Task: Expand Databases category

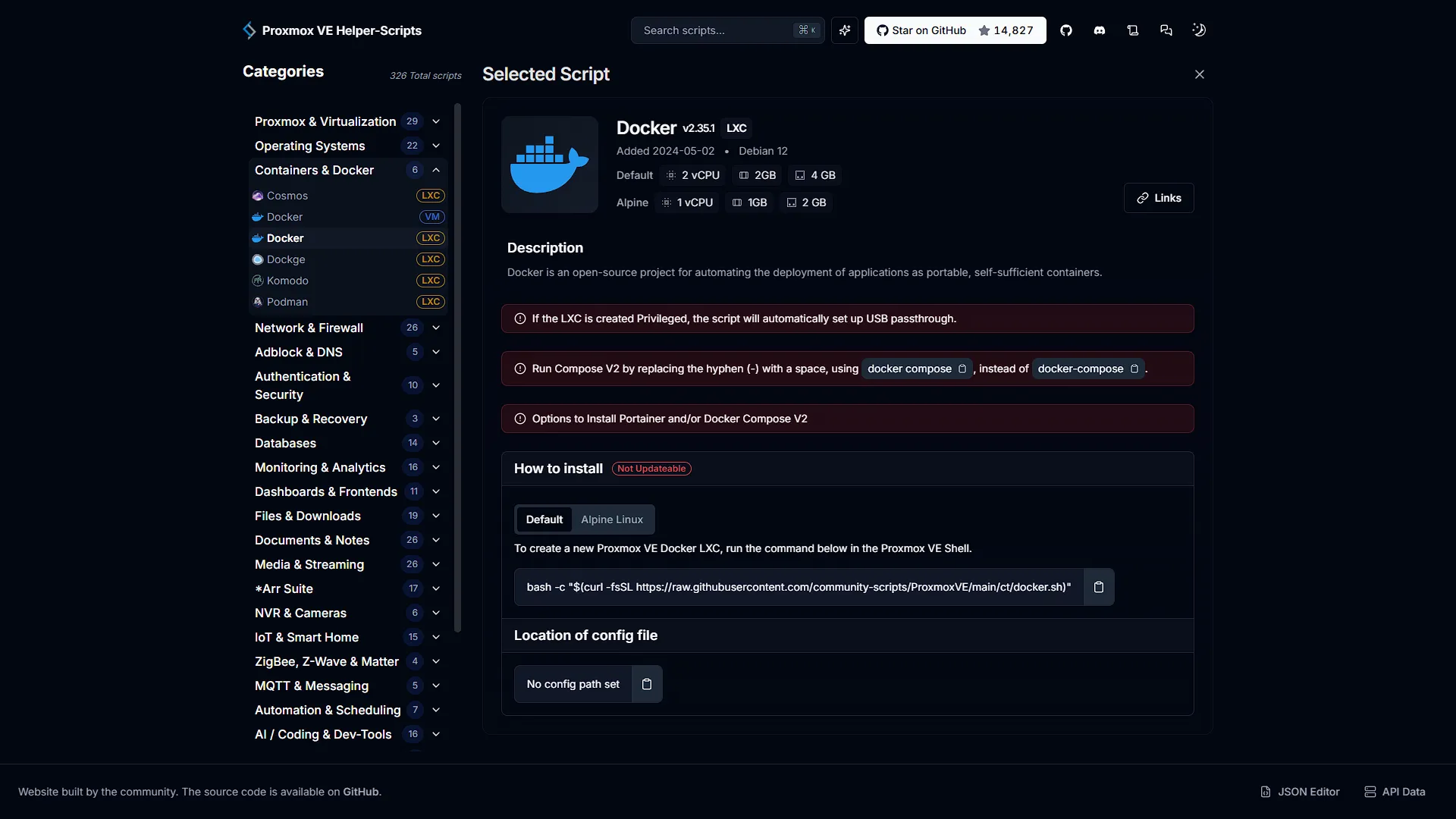Action: (x=348, y=443)
